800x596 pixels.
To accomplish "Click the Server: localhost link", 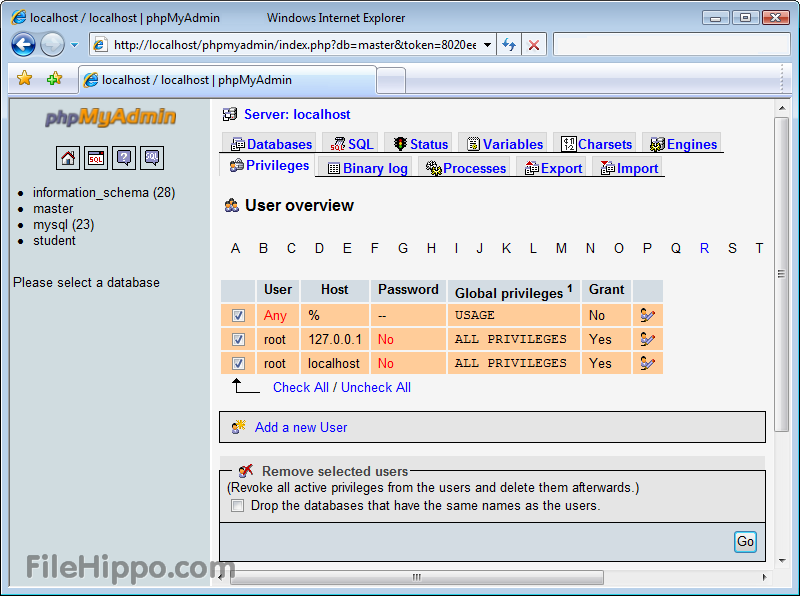I will (297, 114).
